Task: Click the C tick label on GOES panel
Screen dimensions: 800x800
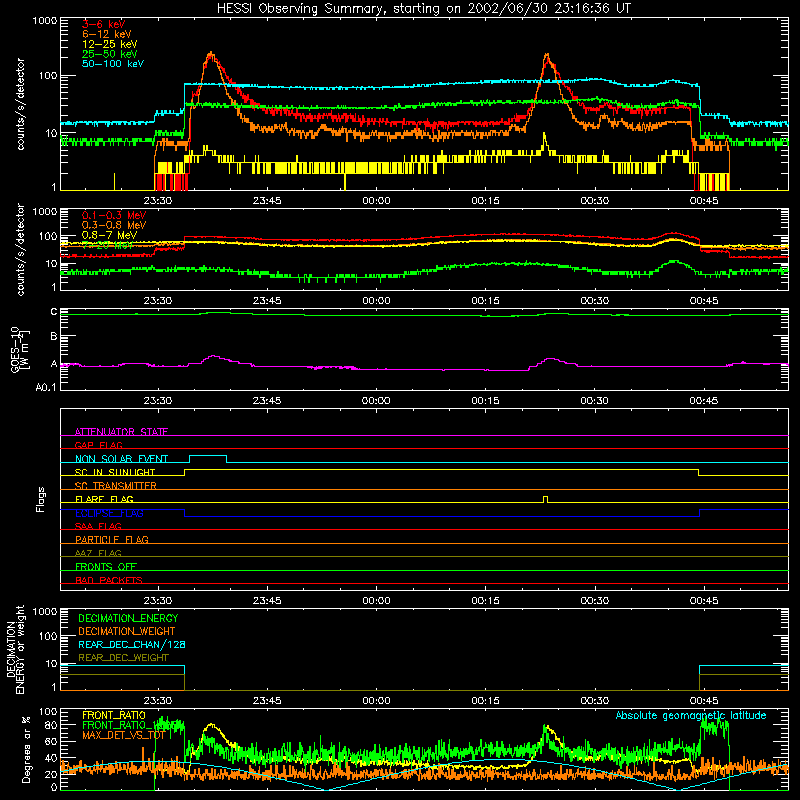Action: [x=54, y=312]
